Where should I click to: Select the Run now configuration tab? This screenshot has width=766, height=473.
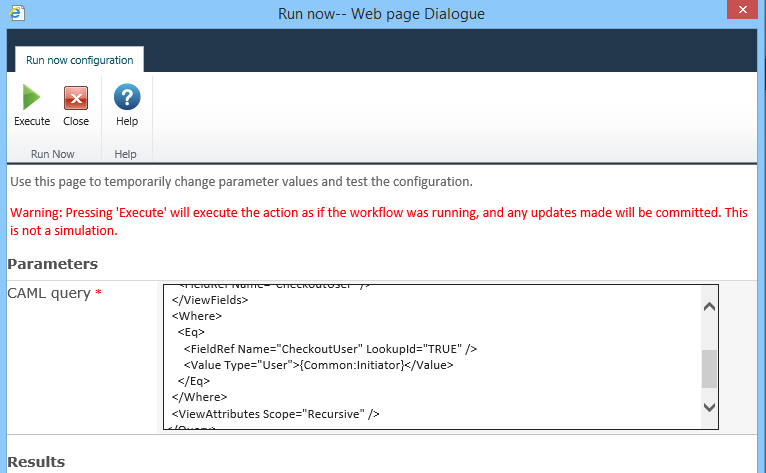click(79, 60)
